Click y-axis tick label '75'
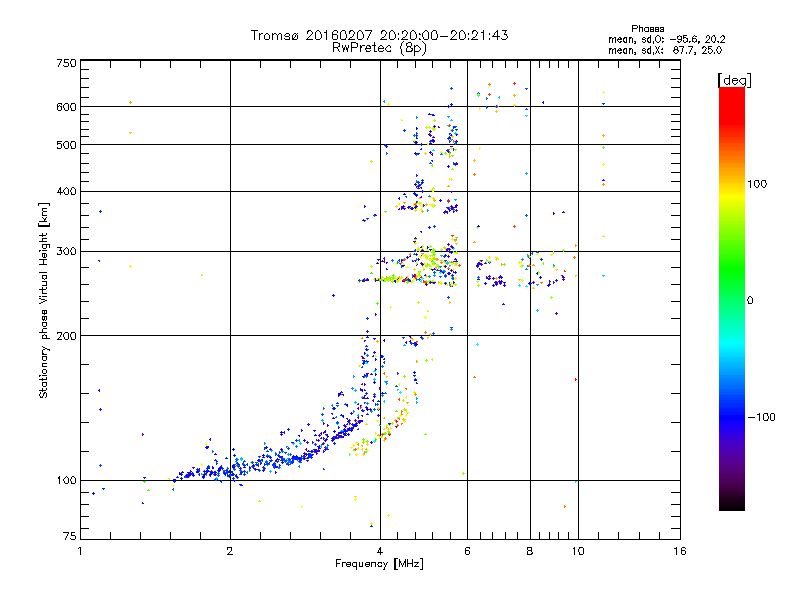Image resolution: width=800 pixels, height=600 pixels. (x=70, y=536)
